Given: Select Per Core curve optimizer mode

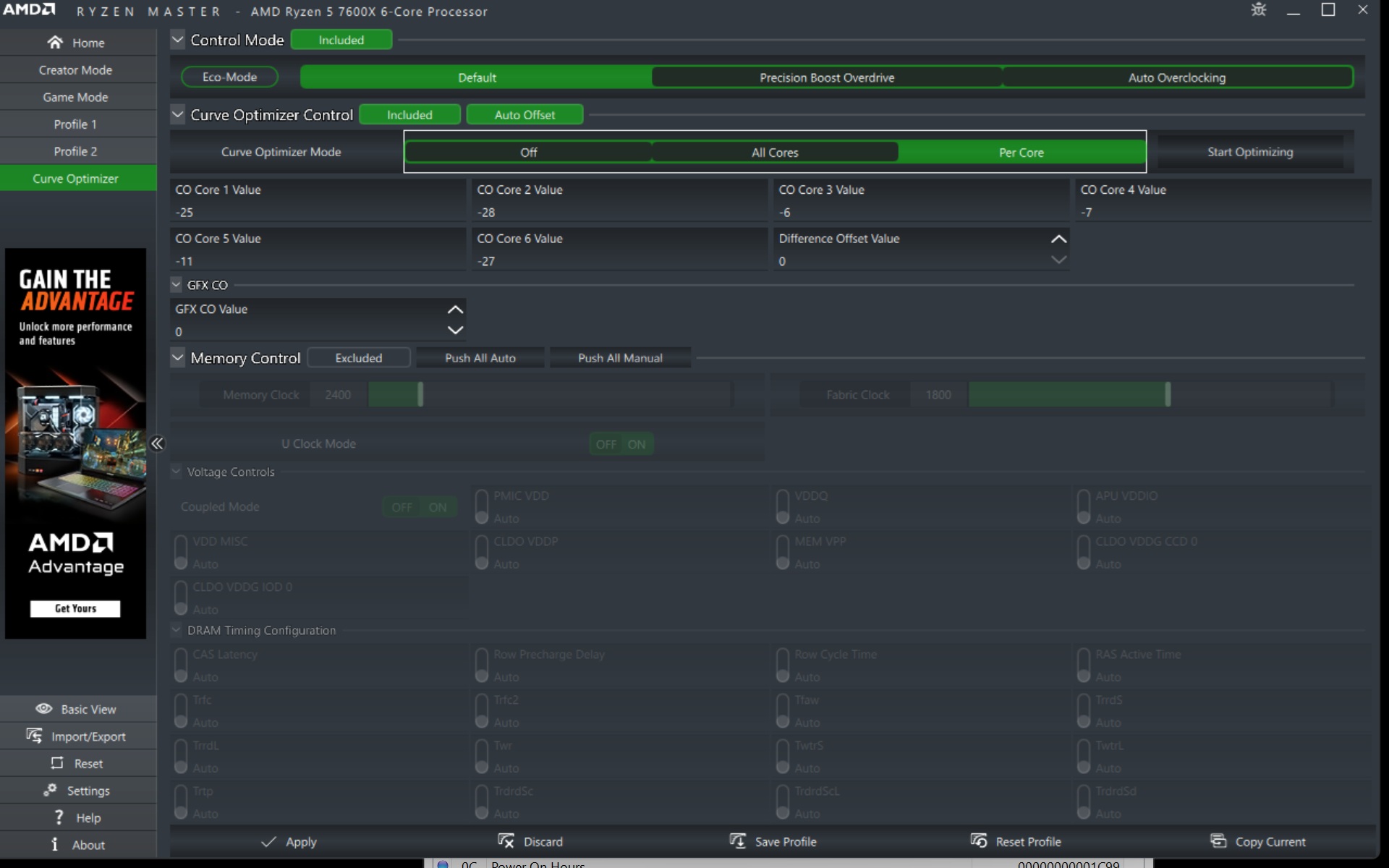Looking at the screenshot, I should click(x=1021, y=153).
